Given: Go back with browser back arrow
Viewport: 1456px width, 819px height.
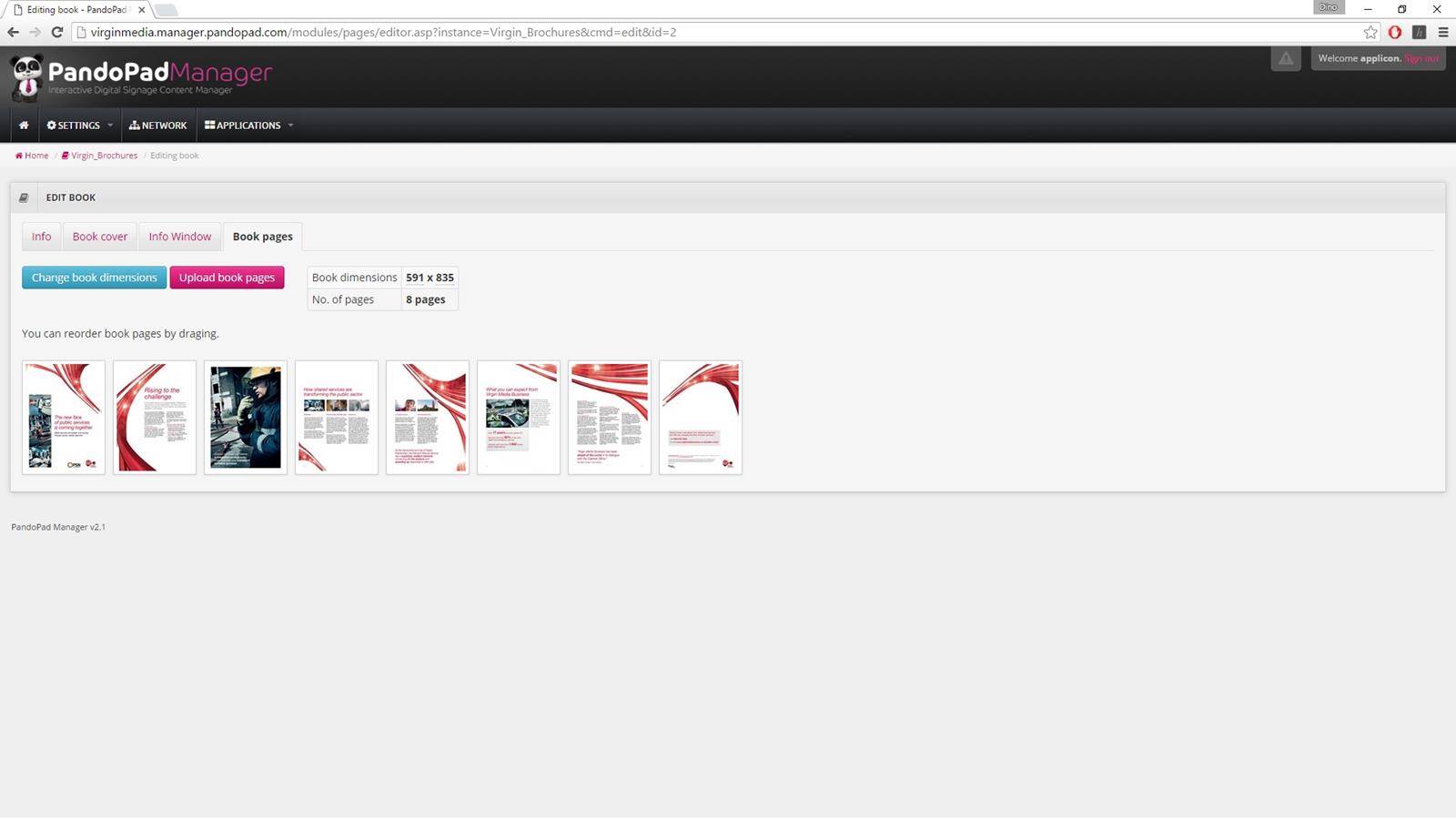Looking at the screenshot, I should tap(13, 32).
